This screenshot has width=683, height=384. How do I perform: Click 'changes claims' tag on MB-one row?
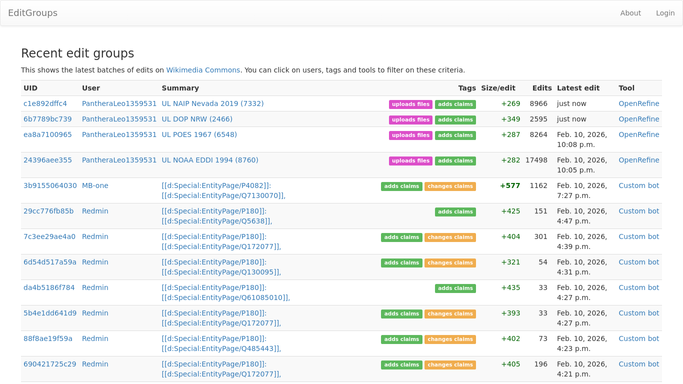(x=450, y=186)
